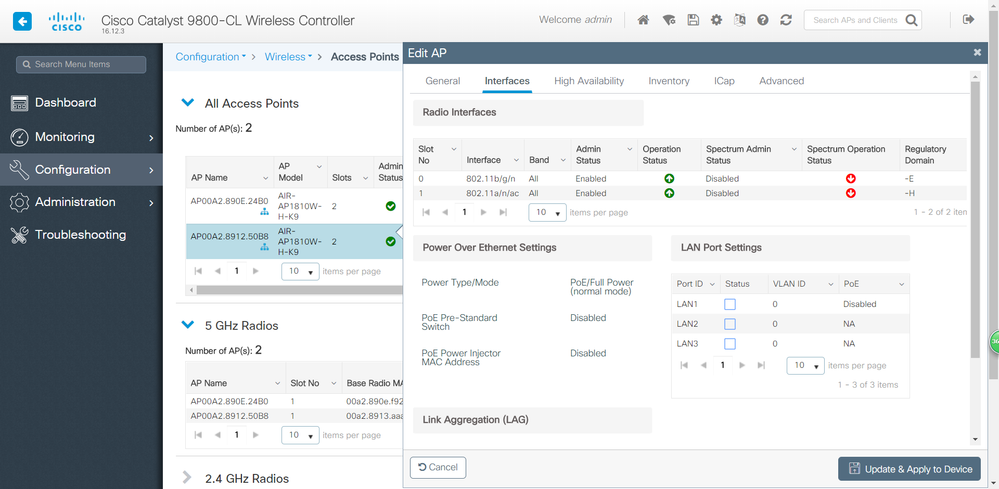Image resolution: width=999 pixels, height=489 pixels.
Task: Open the help question mark icon
Action: point(763,20)
